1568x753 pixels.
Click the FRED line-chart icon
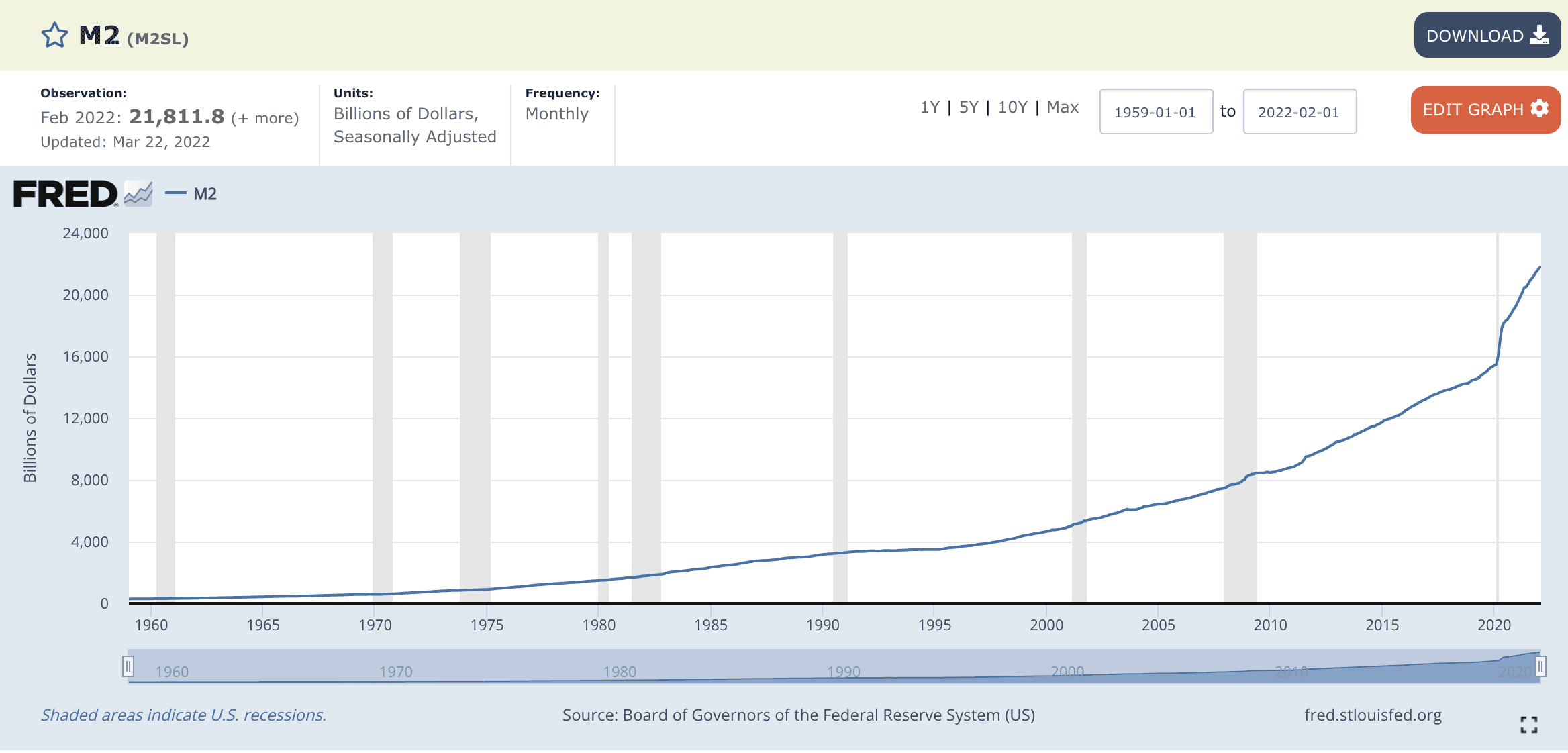[138, 194]
